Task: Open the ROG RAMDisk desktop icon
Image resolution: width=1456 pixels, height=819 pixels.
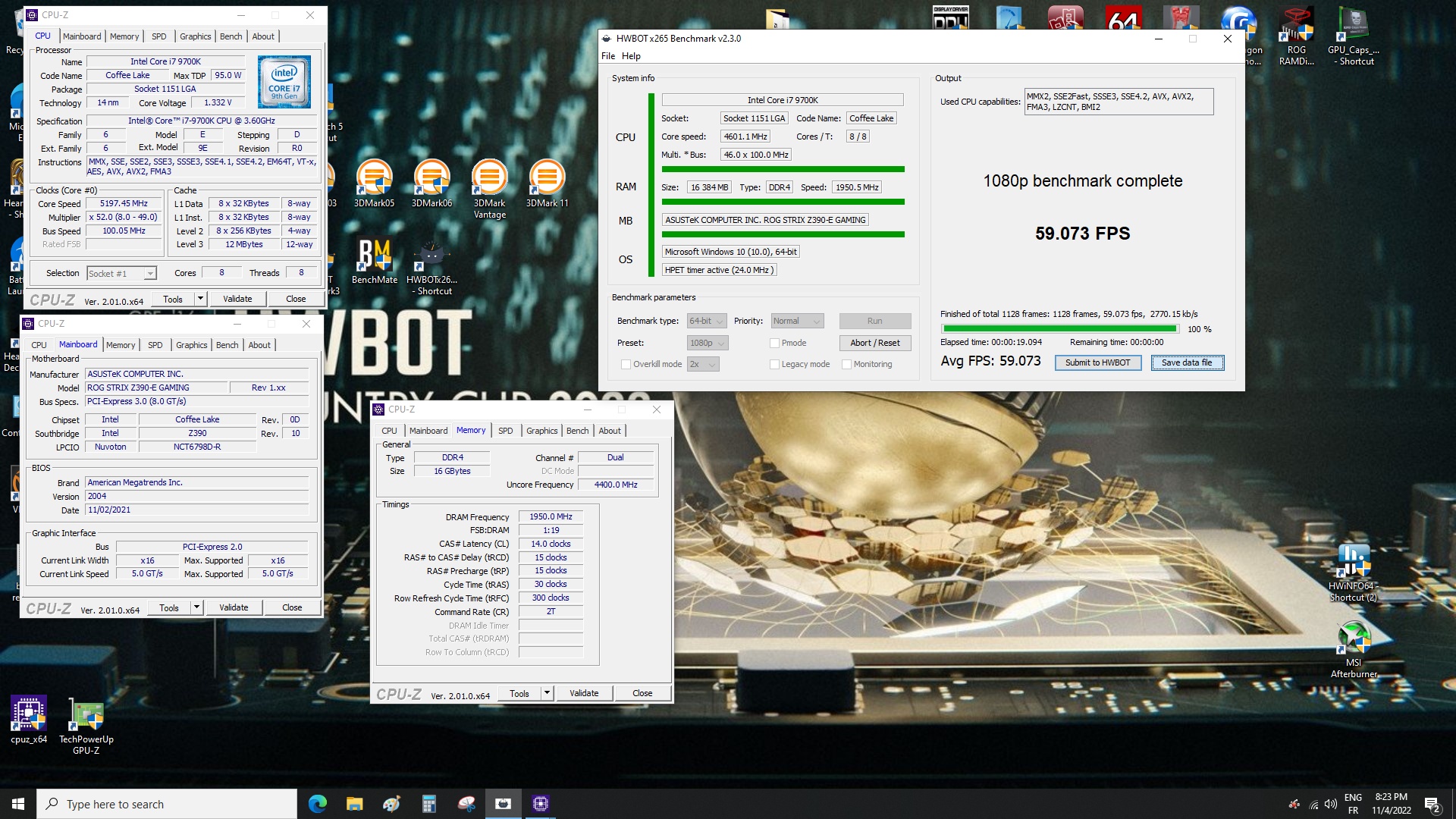Action: click(1296, 36)
